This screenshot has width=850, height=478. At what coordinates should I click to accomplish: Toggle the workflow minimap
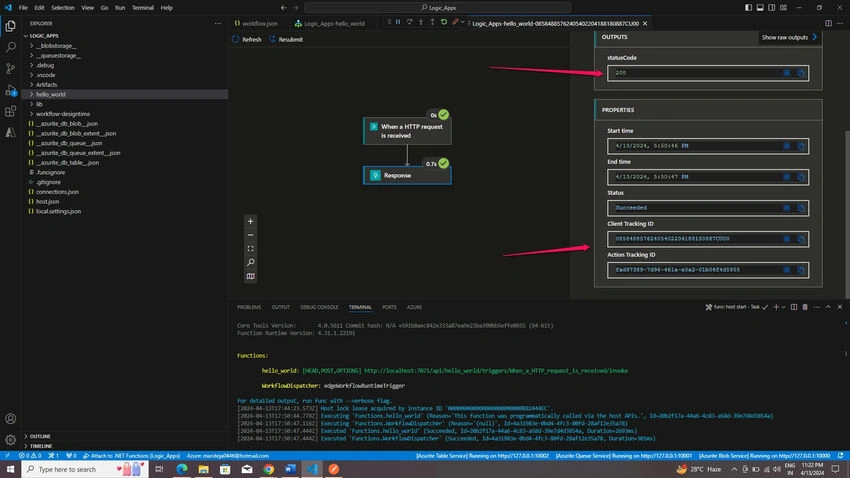point(250,276)
